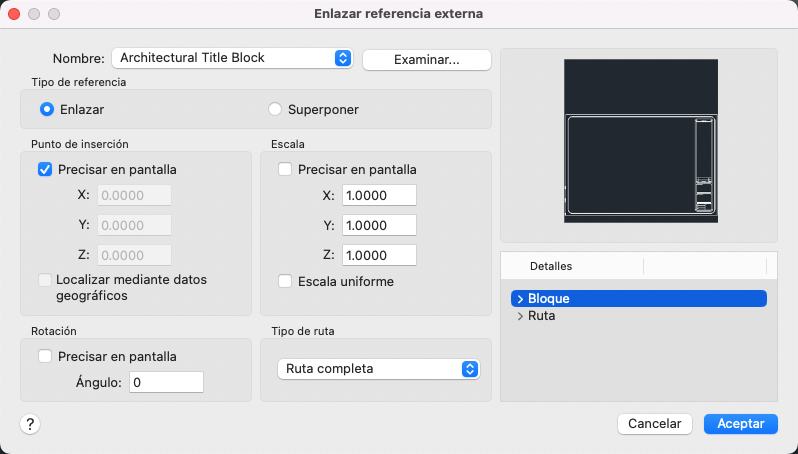This screenshot has width=798, height=454.
Task: Expand the Ruta details row
Action: pos(520,316)
